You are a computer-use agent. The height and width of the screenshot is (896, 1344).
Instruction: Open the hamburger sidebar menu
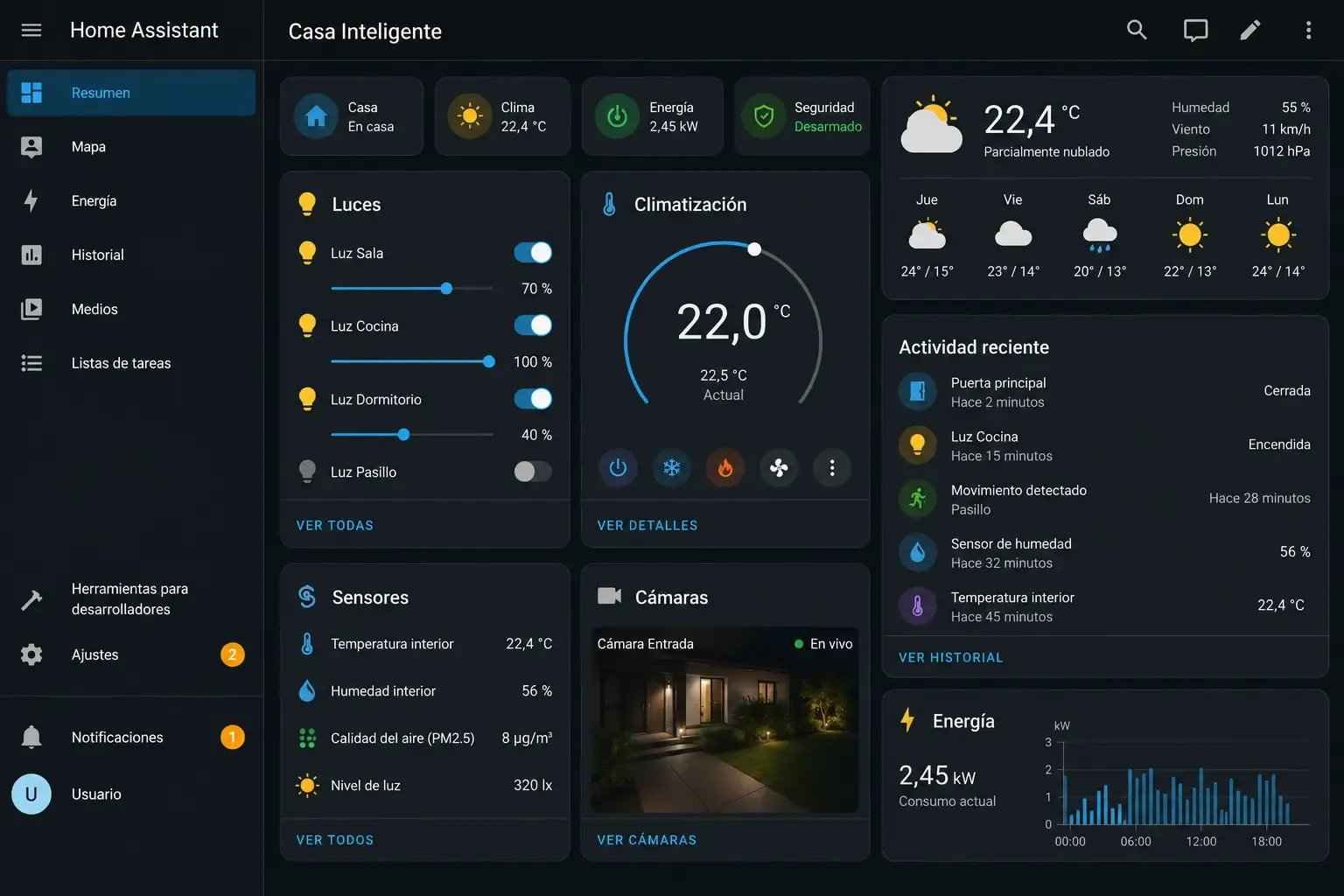click(31, 31)
